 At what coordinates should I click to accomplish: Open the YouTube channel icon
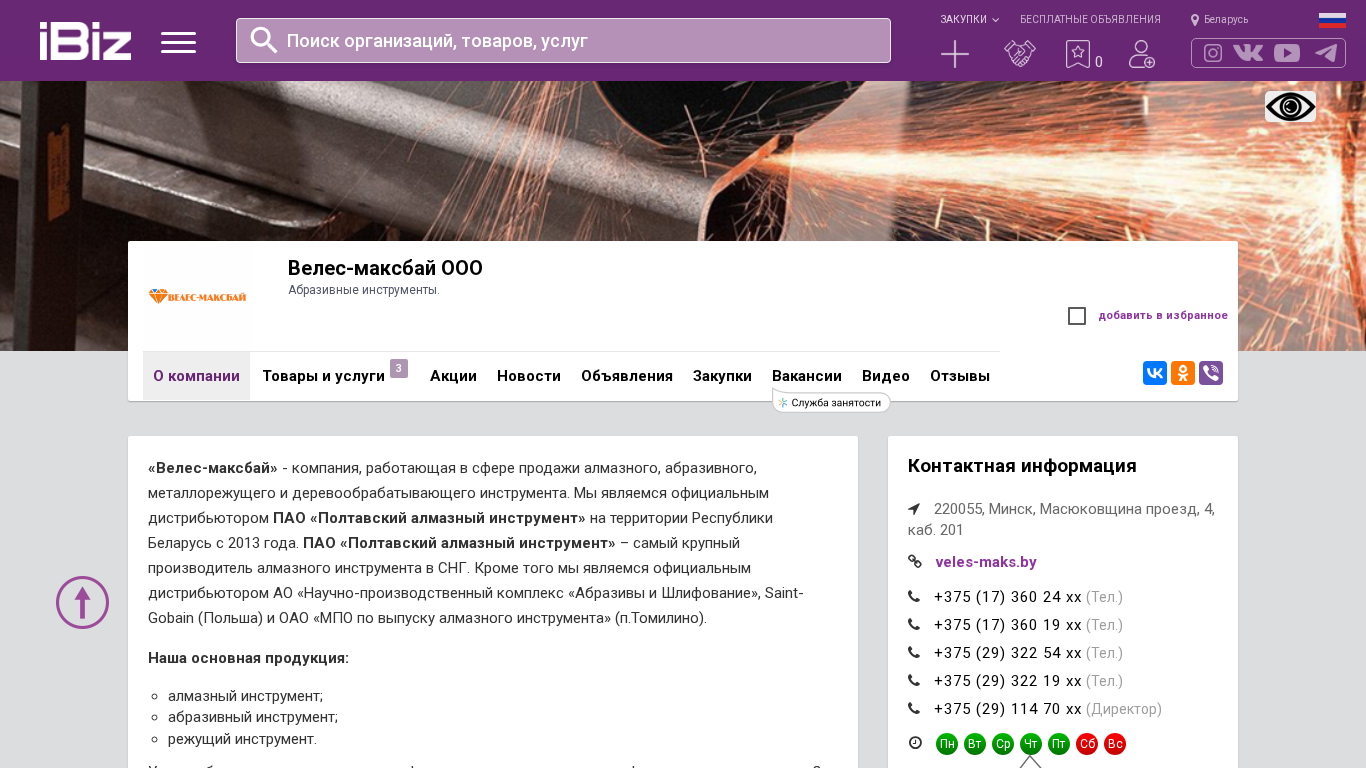tap(1287, 53)
